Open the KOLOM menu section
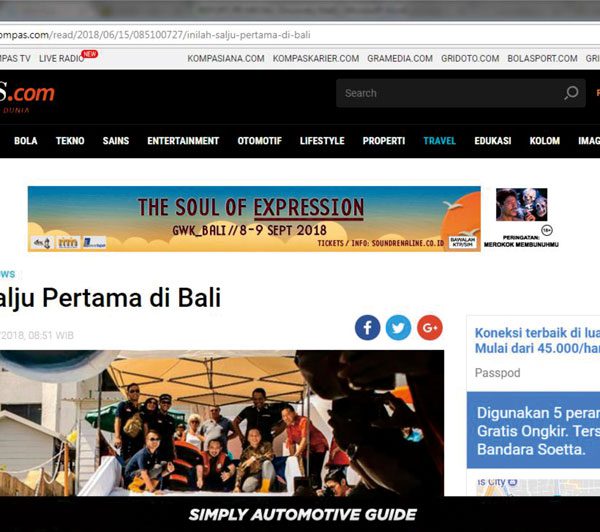The height and width of the screenshot is (532, 600). click(545, 141)
